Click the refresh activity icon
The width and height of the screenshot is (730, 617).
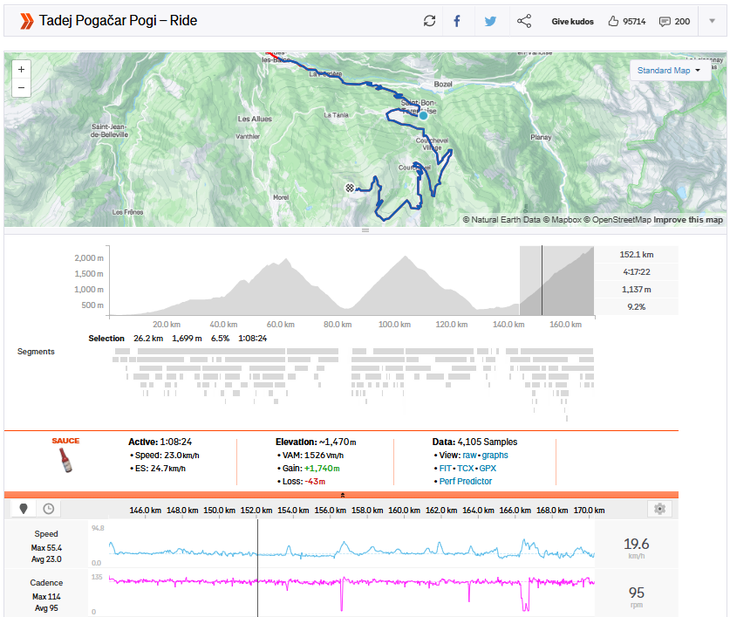(x=430, y=21)
